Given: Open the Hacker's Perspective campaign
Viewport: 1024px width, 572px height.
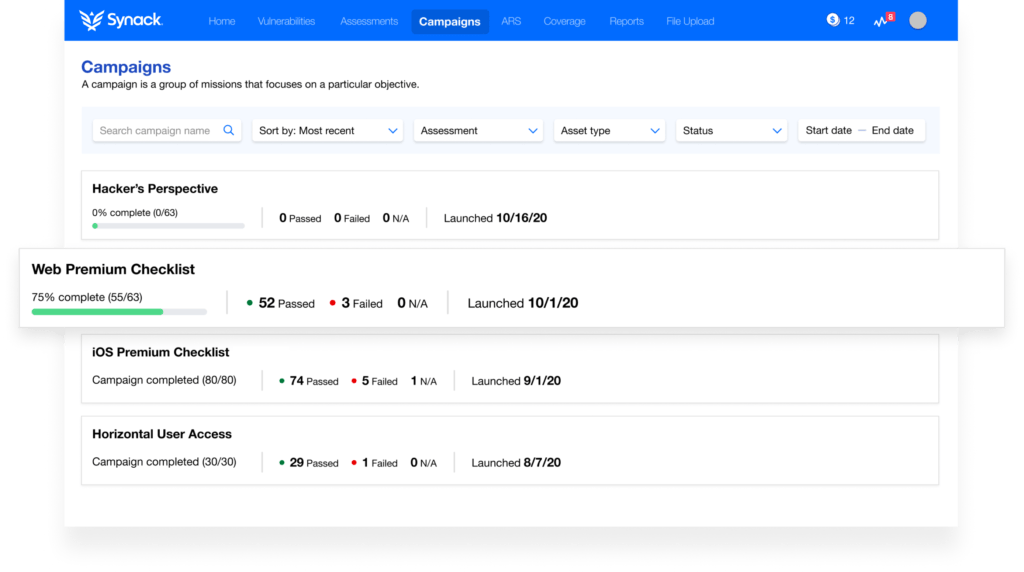Looking at the screenshot, I should (x=155, y=189).
